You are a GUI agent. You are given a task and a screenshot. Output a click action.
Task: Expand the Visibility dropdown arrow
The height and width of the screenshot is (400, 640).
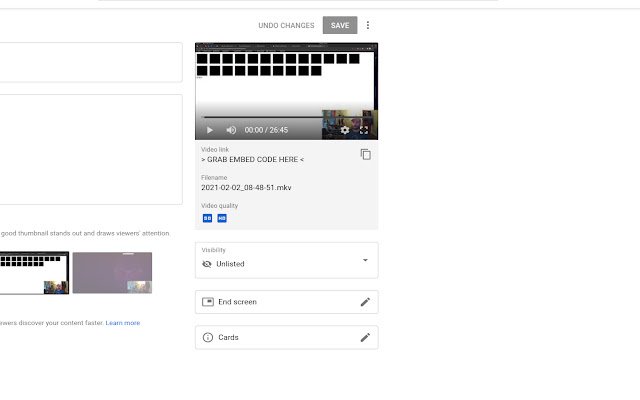point(365,260)
